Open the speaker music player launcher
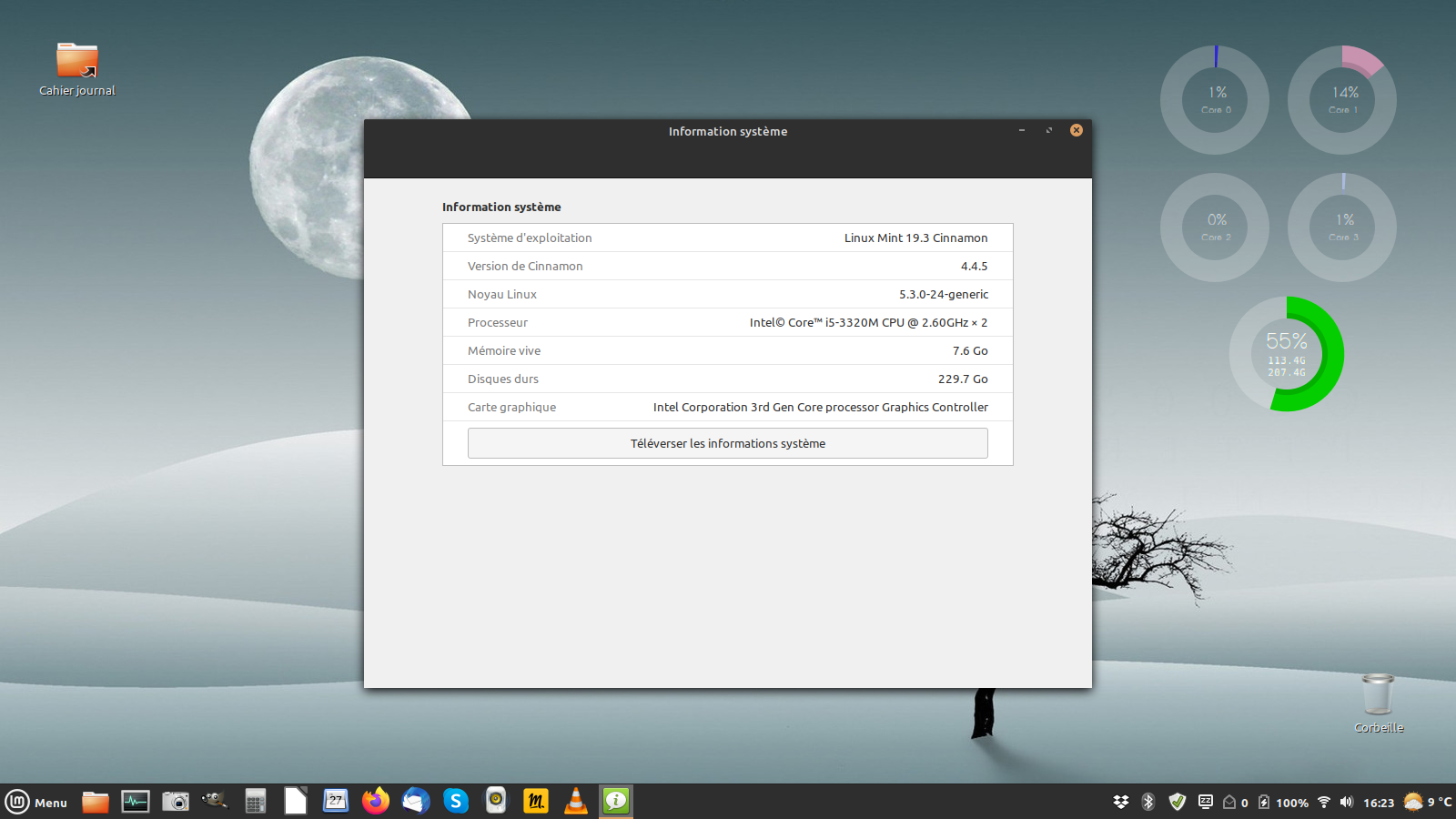Image resolution: width=1456 pixels, height=819 pixels. pyautogui.click(x=496, y=802)
